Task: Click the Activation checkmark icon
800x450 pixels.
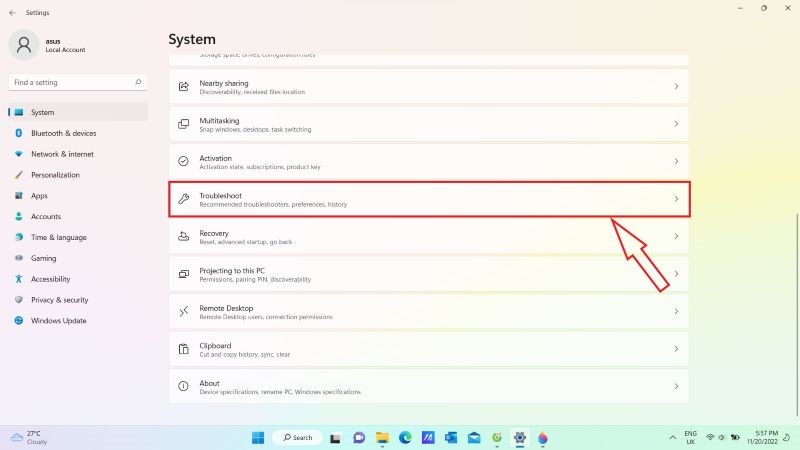Action: click(x=184, y=161)
